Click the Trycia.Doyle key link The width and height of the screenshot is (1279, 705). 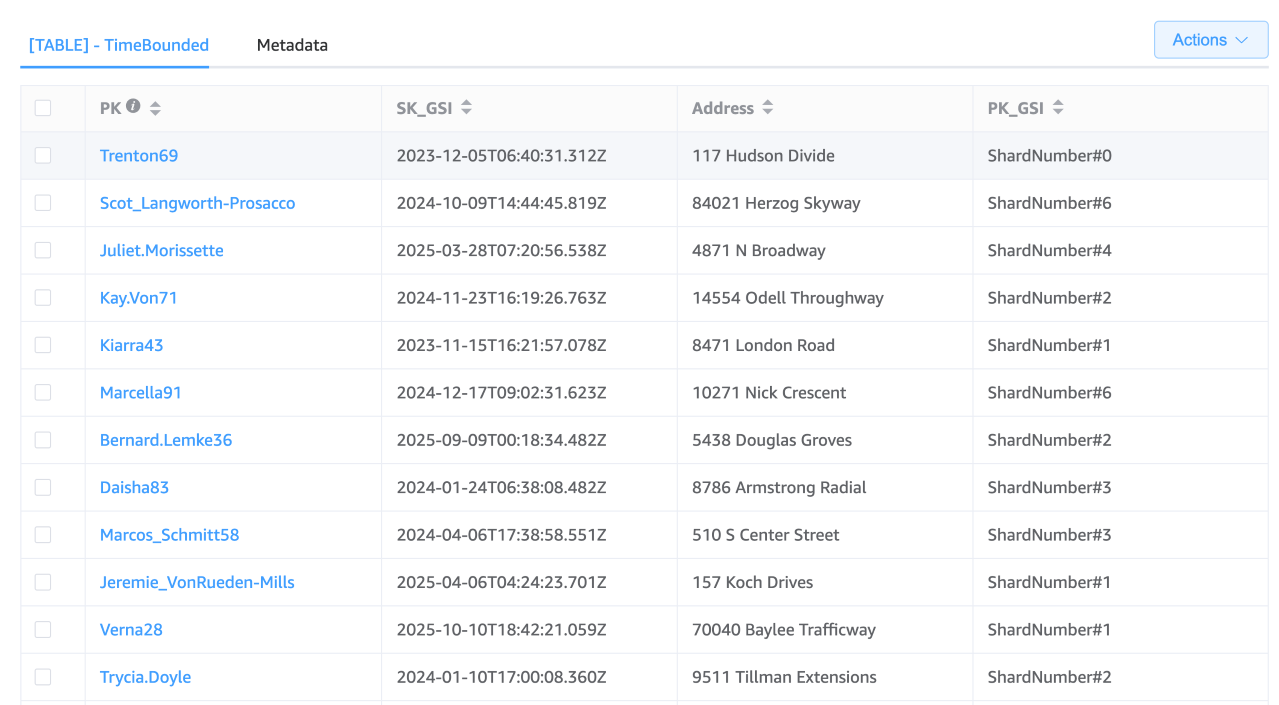pos(145,677)
